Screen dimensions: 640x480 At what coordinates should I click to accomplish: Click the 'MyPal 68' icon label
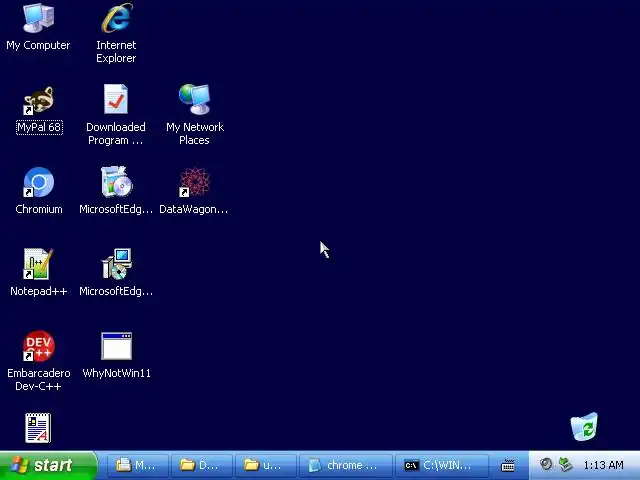click(x=39, y=127)
